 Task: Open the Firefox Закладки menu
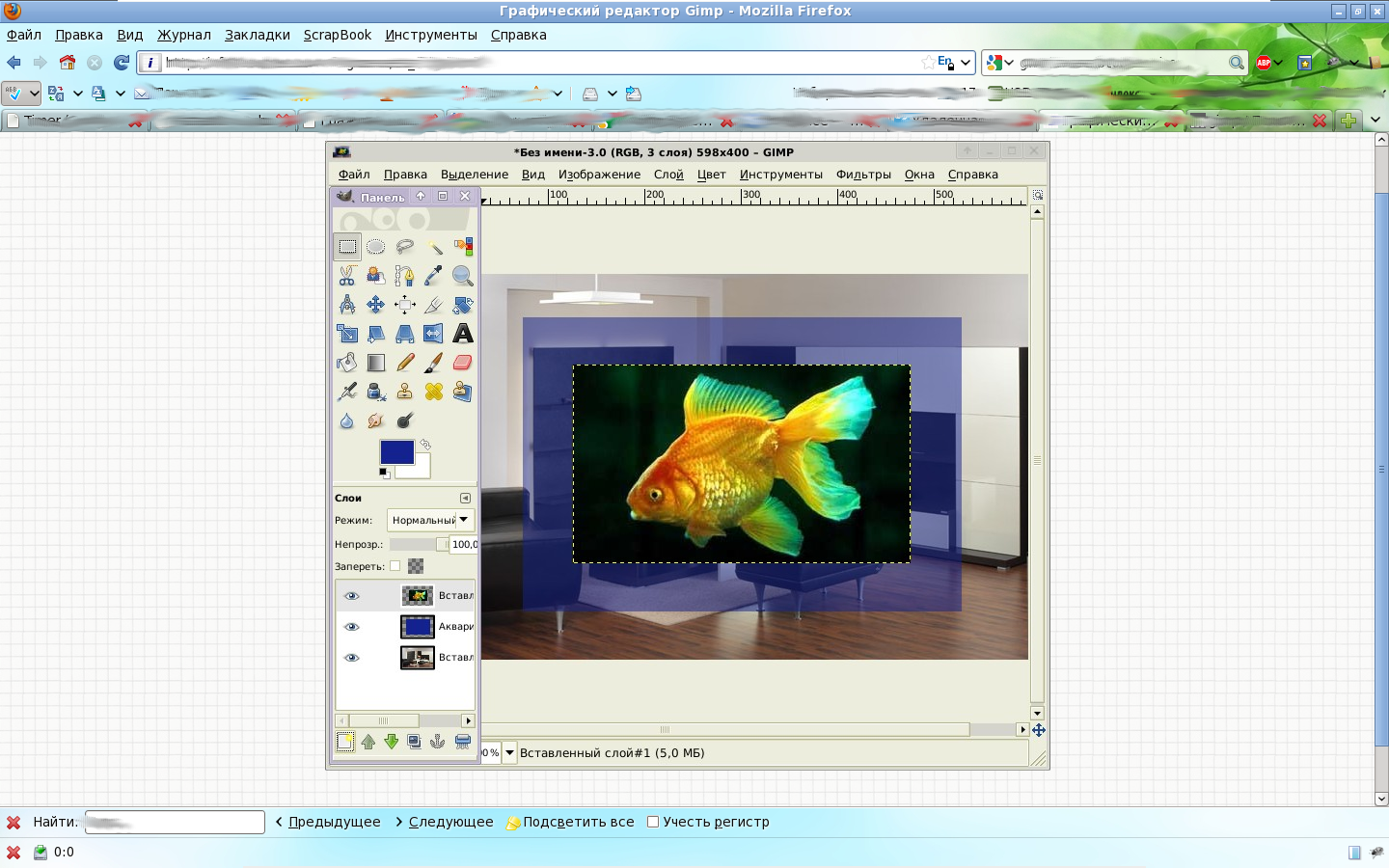[258, 35]
